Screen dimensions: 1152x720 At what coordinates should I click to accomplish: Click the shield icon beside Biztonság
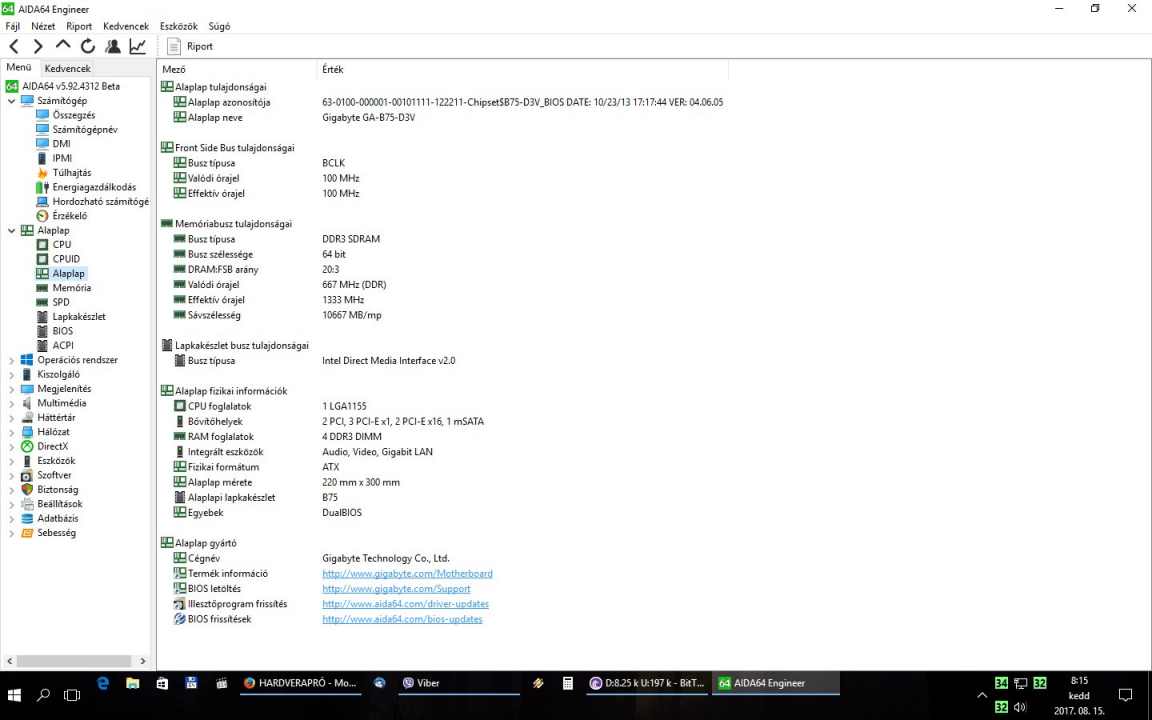point(27,489)
